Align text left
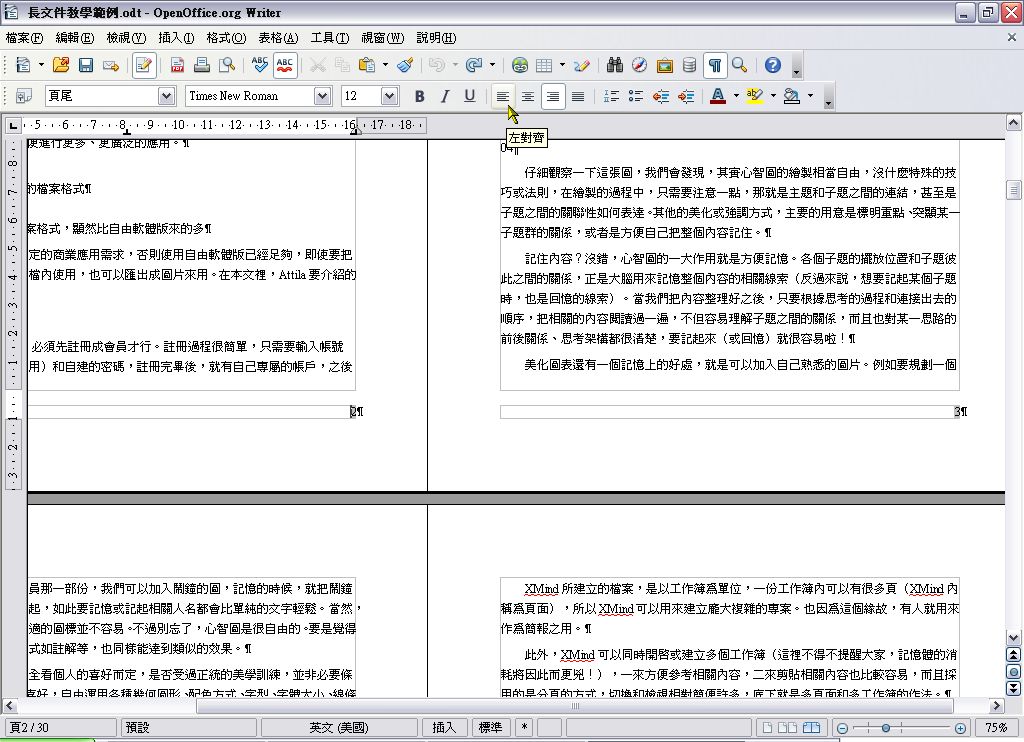This screenshot has height=742, width=1024. click(x=502, y=96)
